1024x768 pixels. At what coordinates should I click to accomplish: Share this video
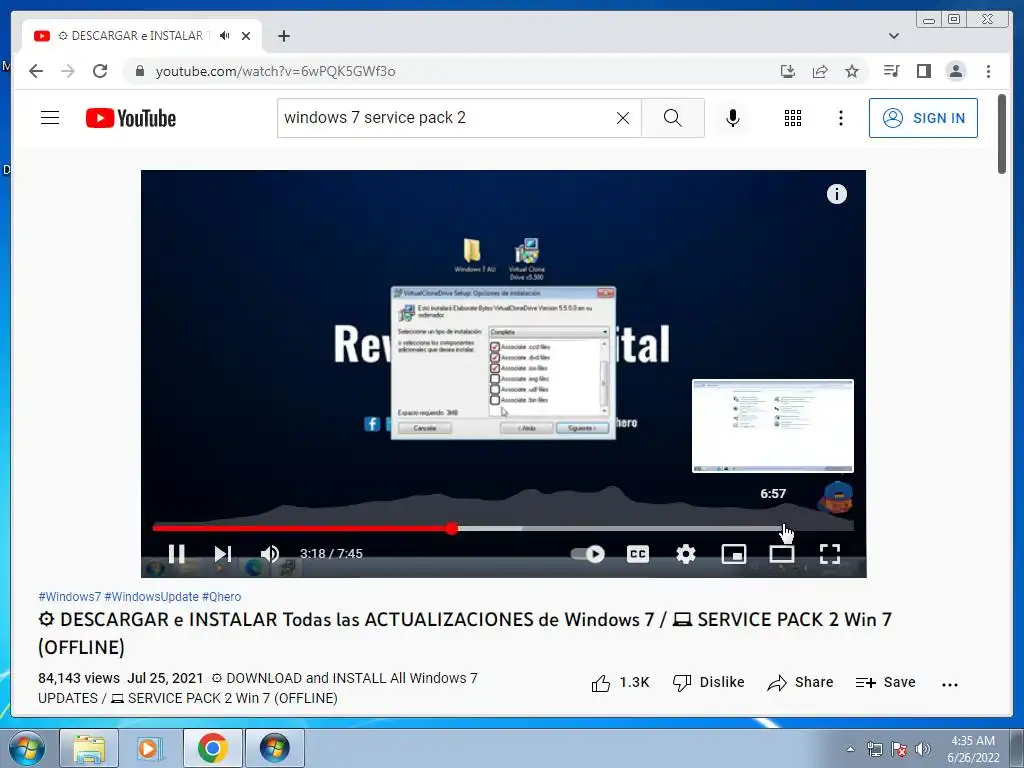coord(800,682)
